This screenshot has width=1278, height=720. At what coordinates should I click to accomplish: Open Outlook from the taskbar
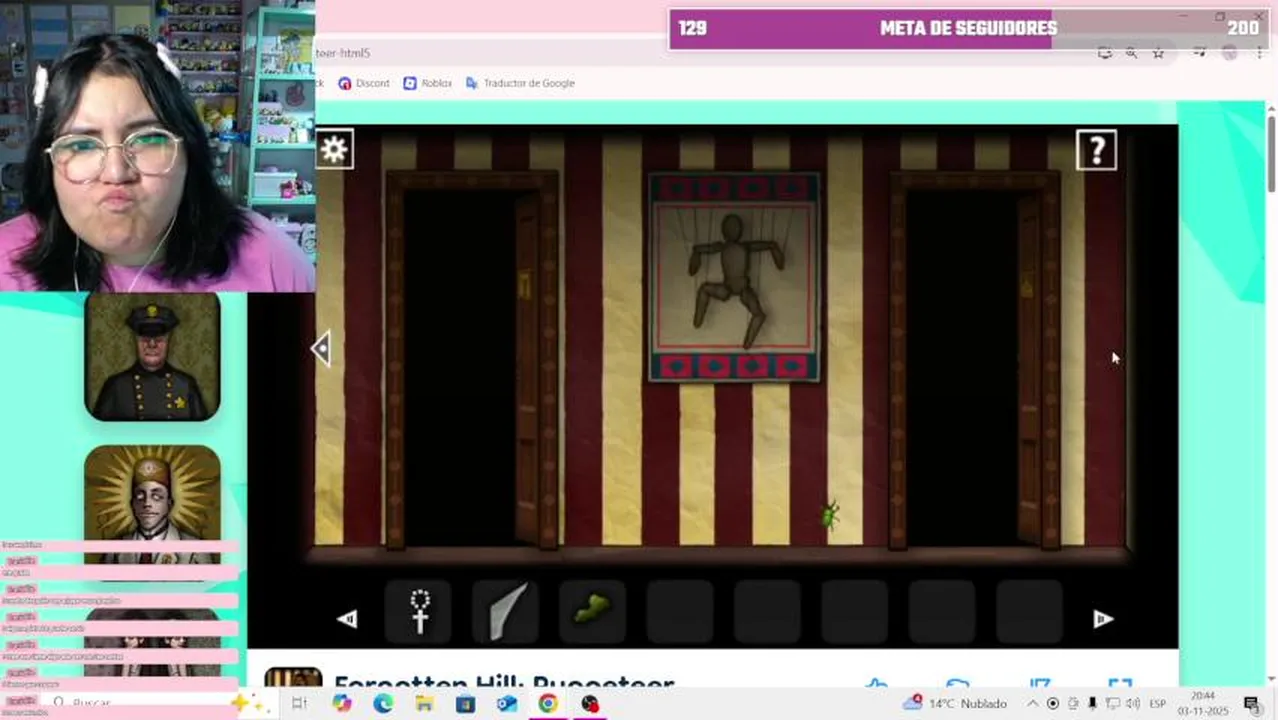tap(507, 703)
